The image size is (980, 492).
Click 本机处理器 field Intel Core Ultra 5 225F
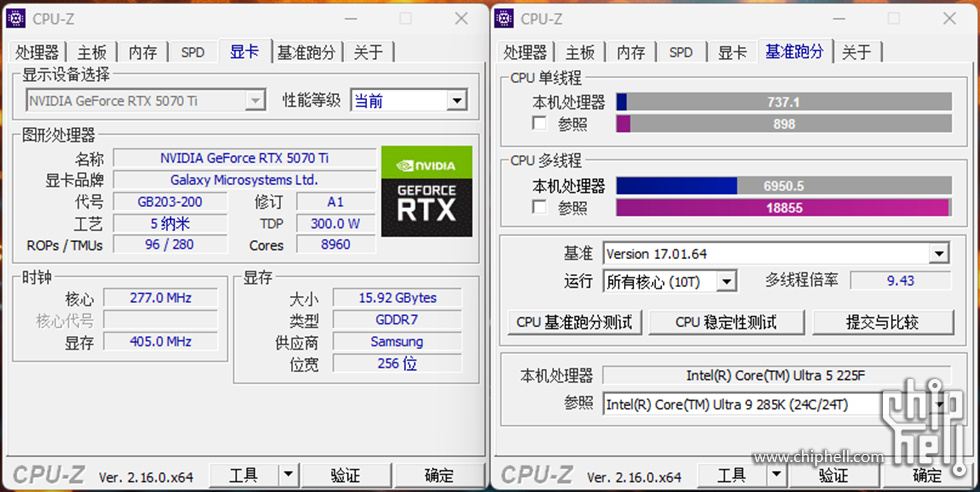pos(776,375)
